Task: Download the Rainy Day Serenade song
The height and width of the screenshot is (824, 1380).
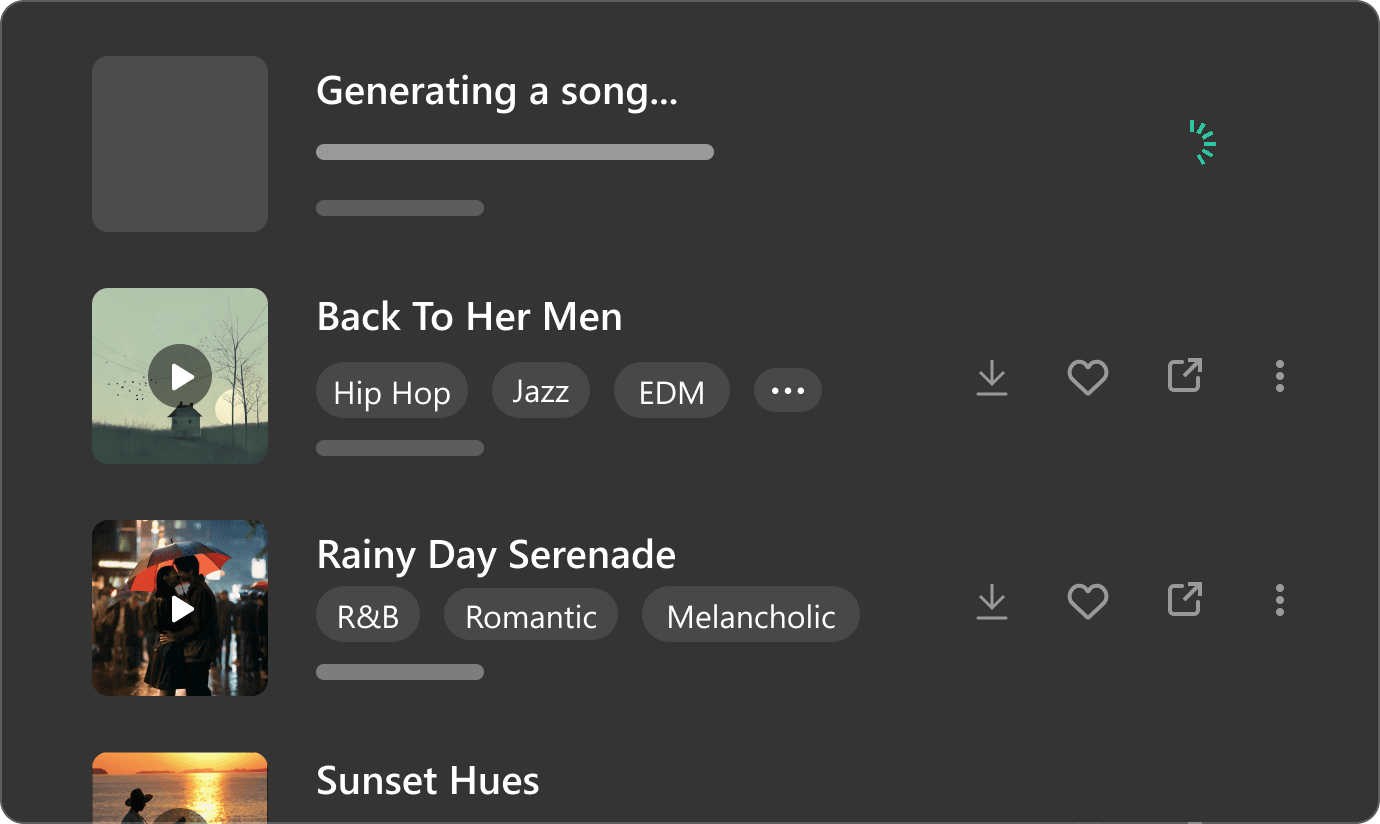Action: coord(992,602)
